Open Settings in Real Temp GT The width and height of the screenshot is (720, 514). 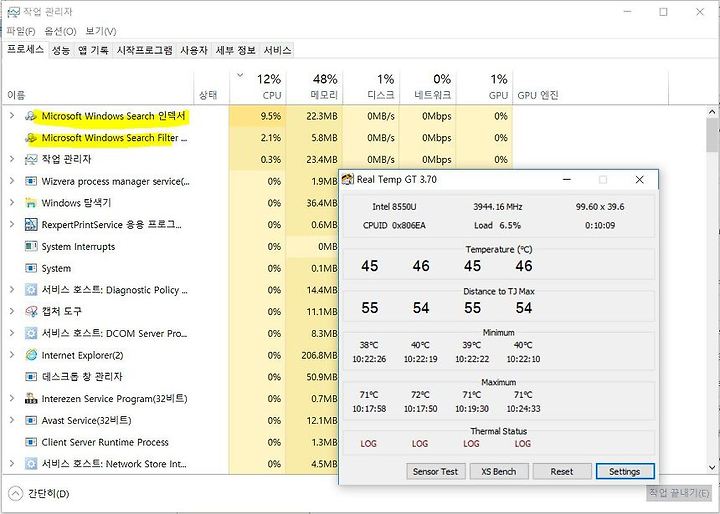624,471
